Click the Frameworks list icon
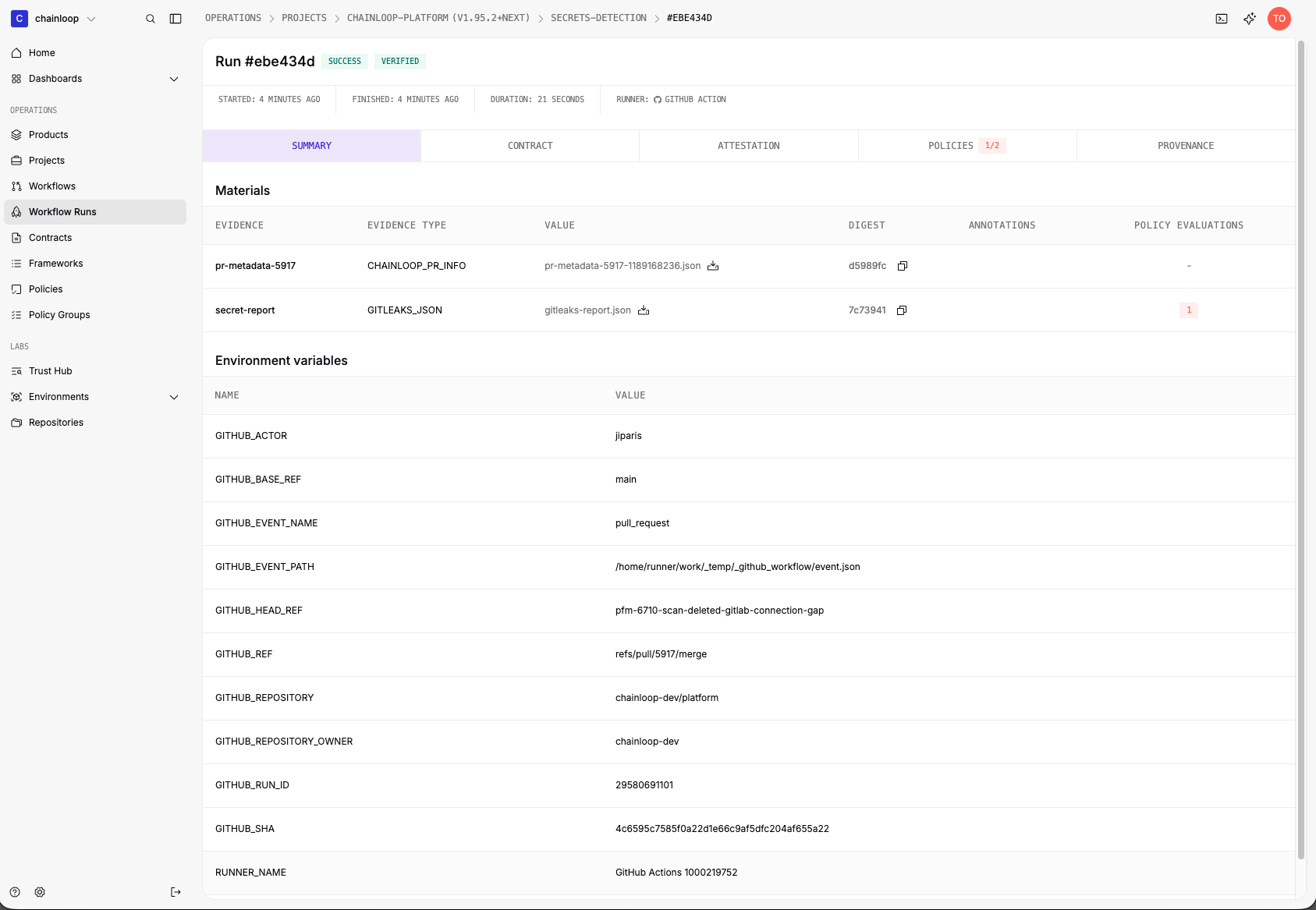Viewport: 1316px width, 910px height. [x=16, y=264]
